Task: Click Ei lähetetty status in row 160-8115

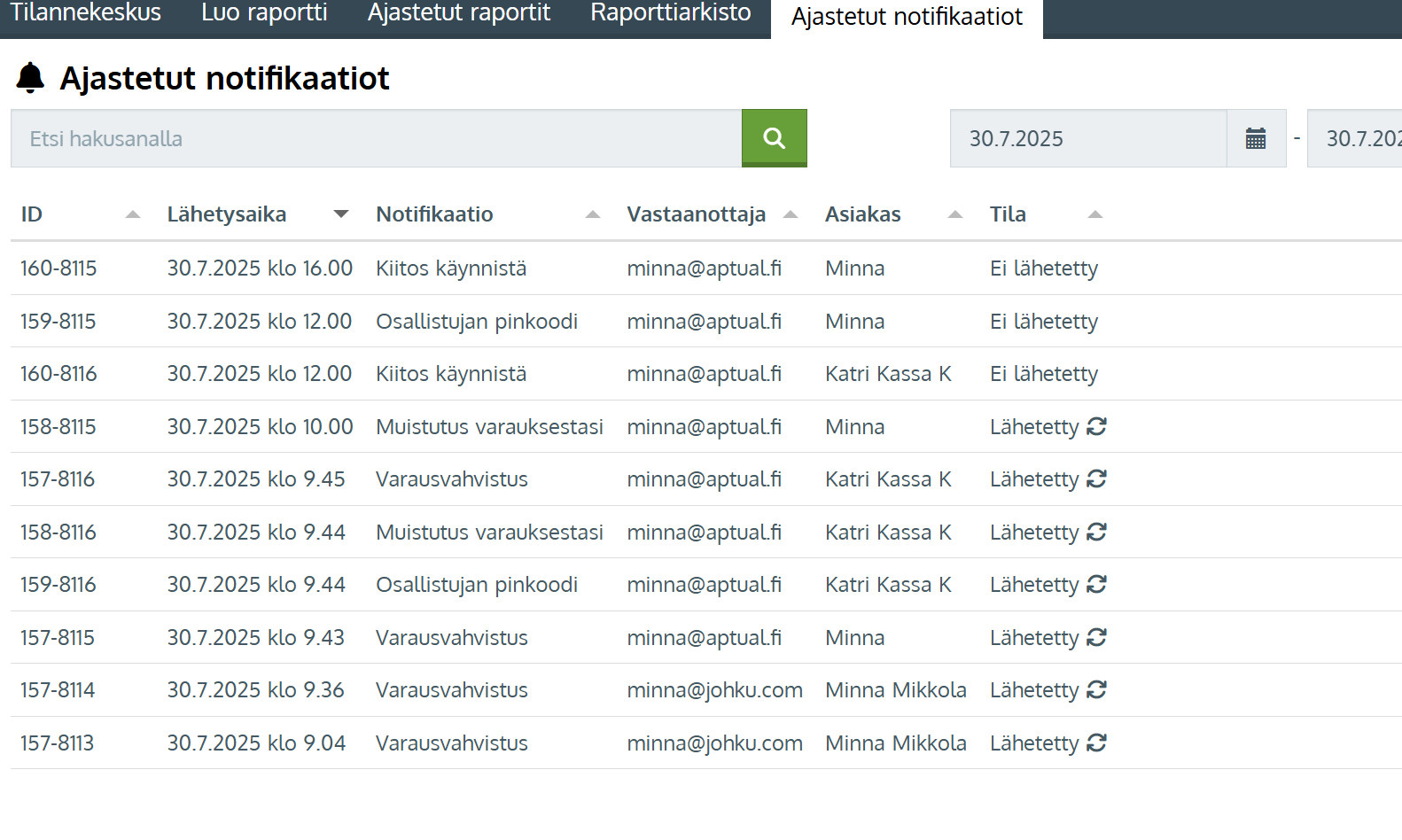Action: [x=1044, y=268]
